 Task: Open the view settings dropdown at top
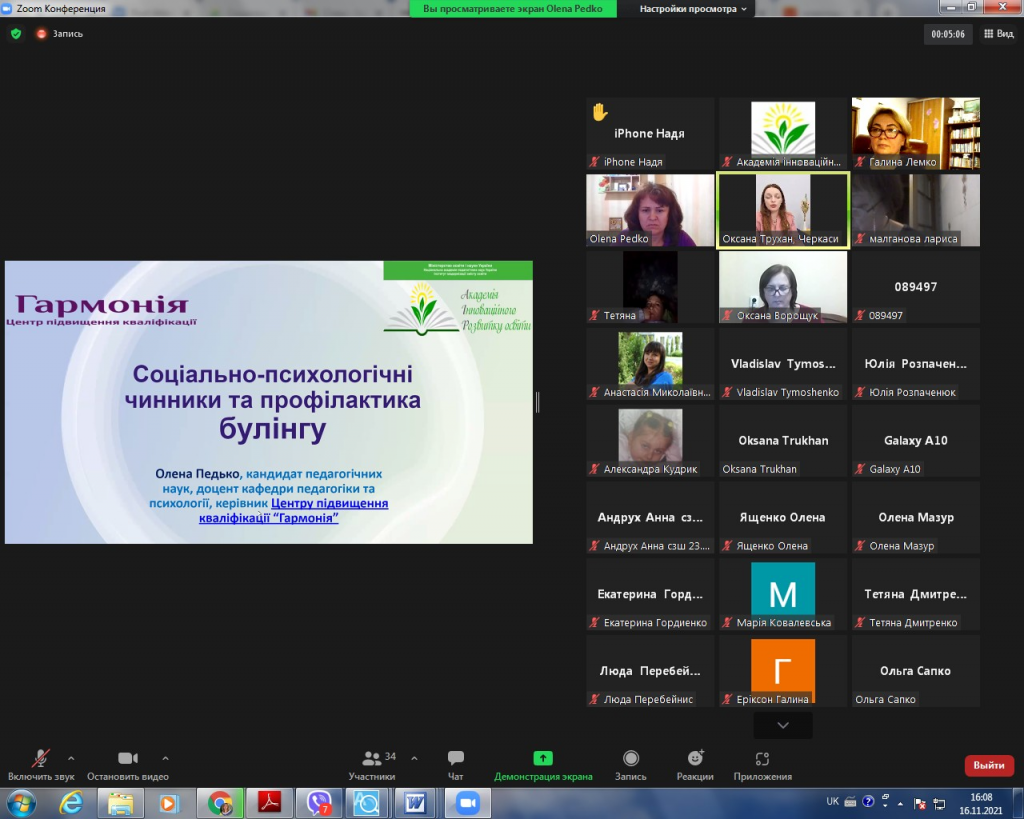(694, 9)
